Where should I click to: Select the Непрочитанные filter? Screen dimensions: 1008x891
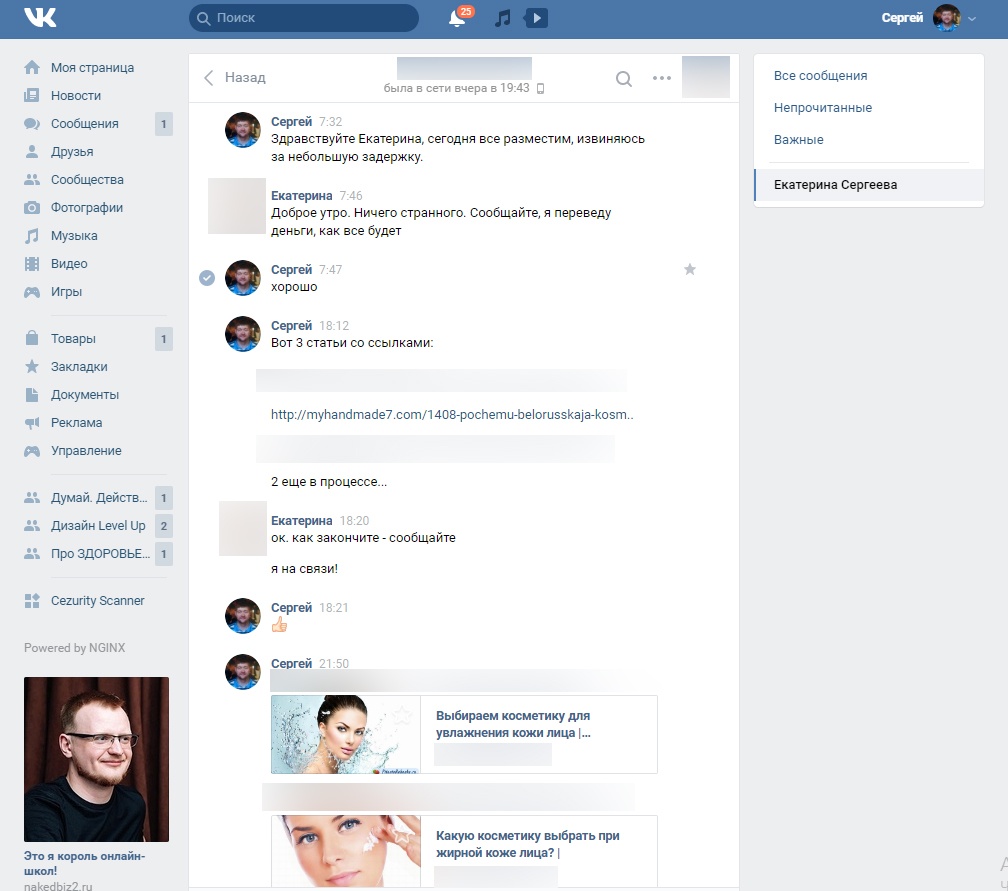[x=823, y=107]
